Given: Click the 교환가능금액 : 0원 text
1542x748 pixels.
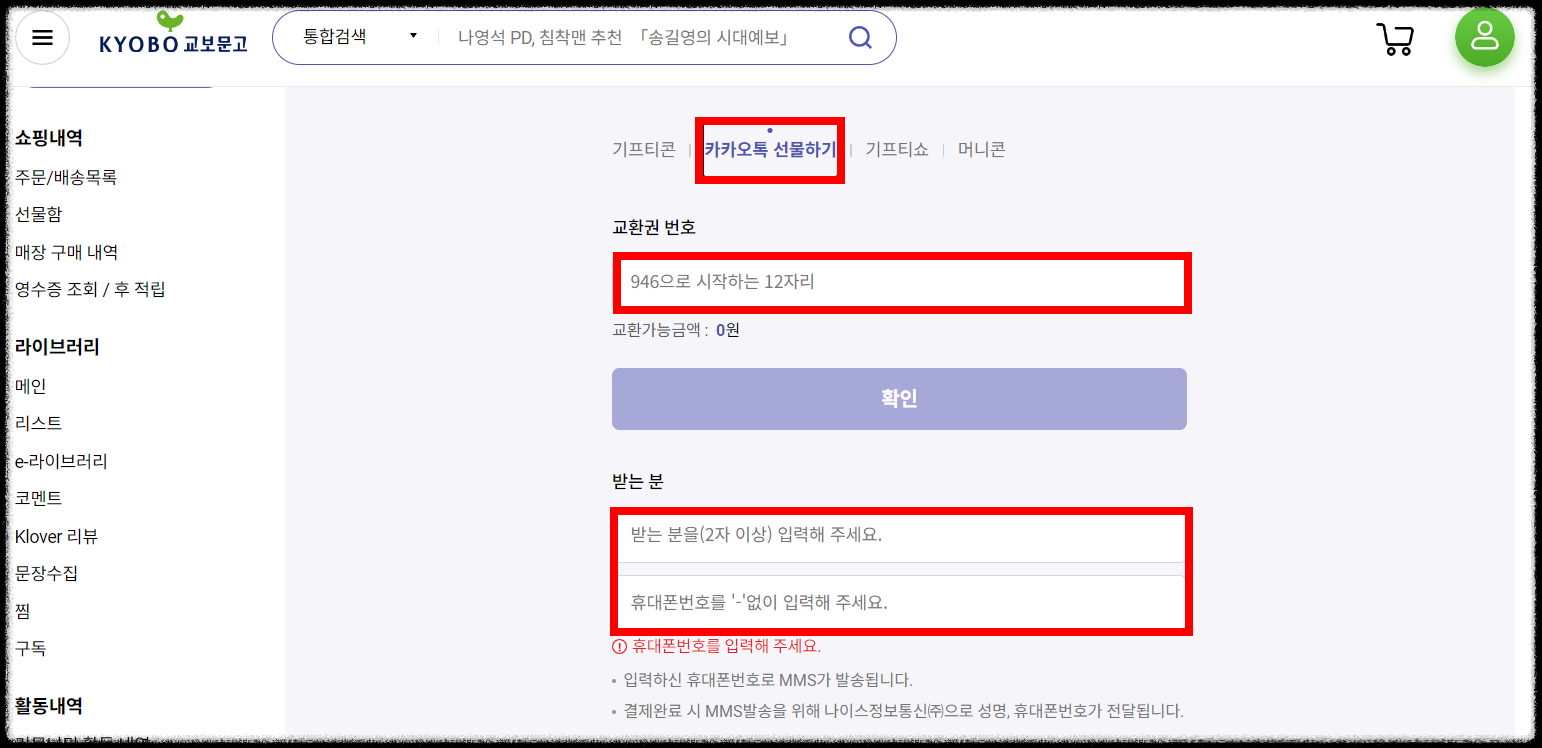Looking at the screenshot, I should click(x=676, y=330).
